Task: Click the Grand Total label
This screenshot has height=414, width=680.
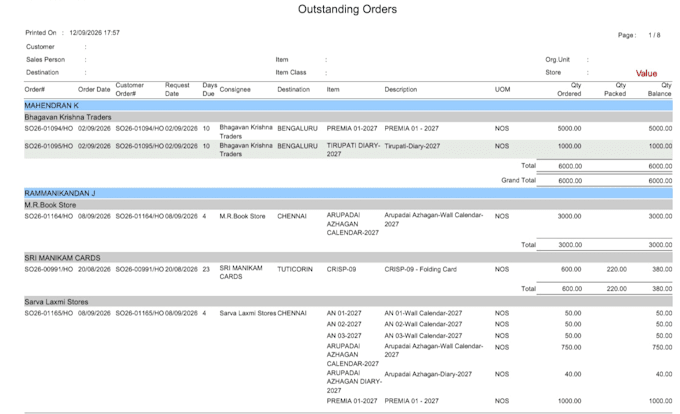Action: coord(518,180)
